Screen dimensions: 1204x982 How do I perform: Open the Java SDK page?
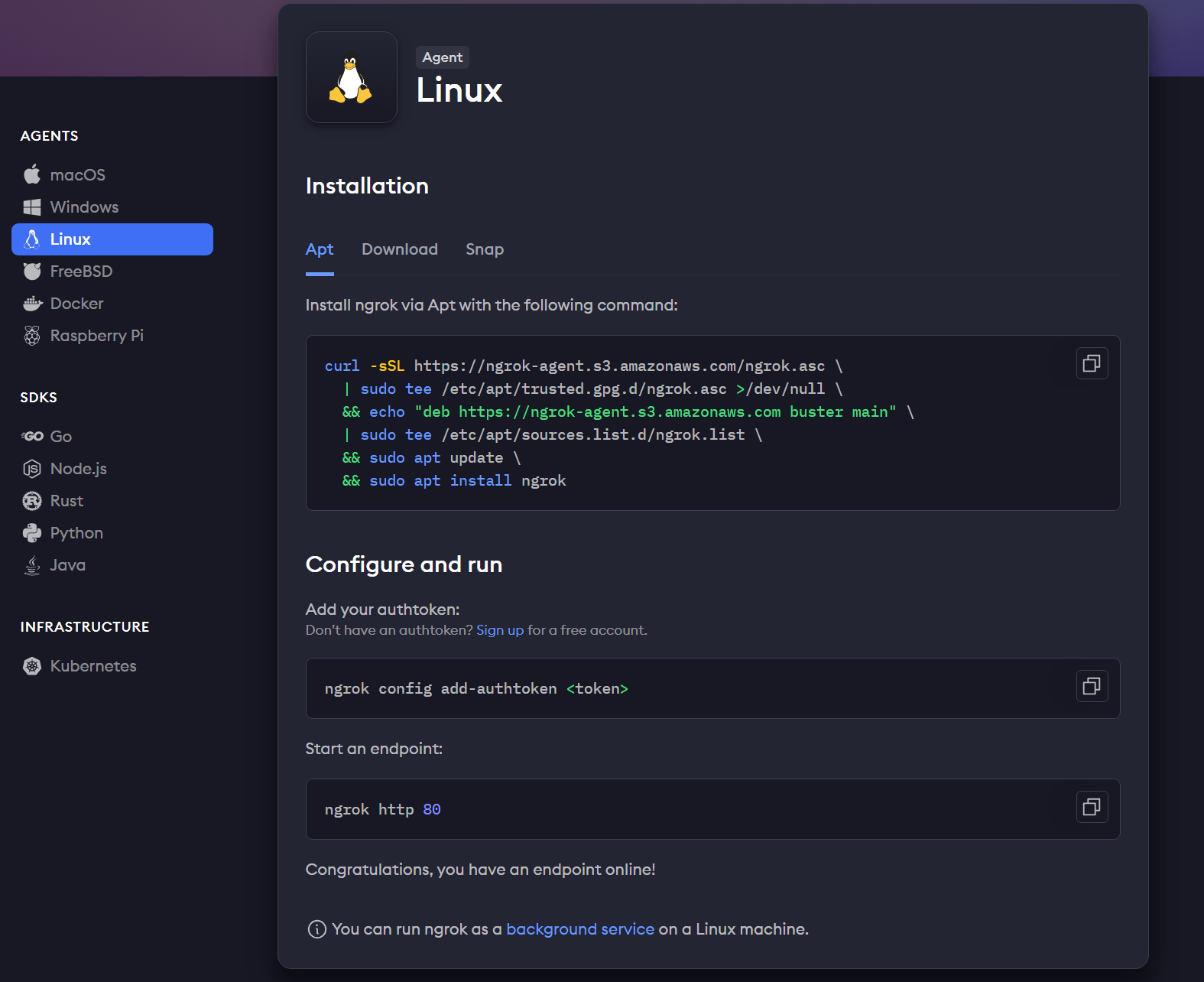[112, 565]
